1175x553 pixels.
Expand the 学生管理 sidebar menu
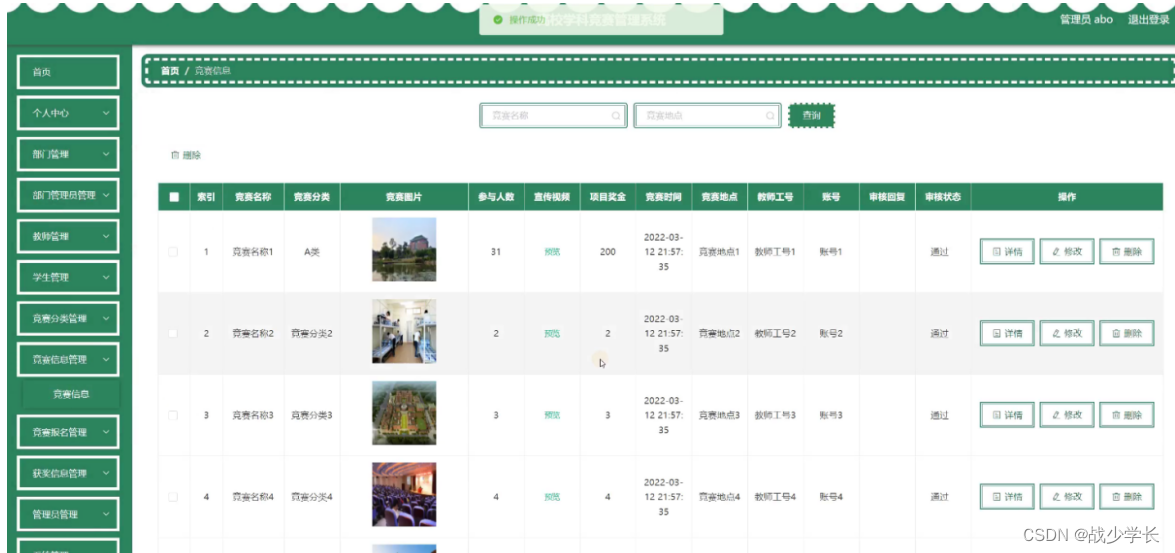(67, 277)
